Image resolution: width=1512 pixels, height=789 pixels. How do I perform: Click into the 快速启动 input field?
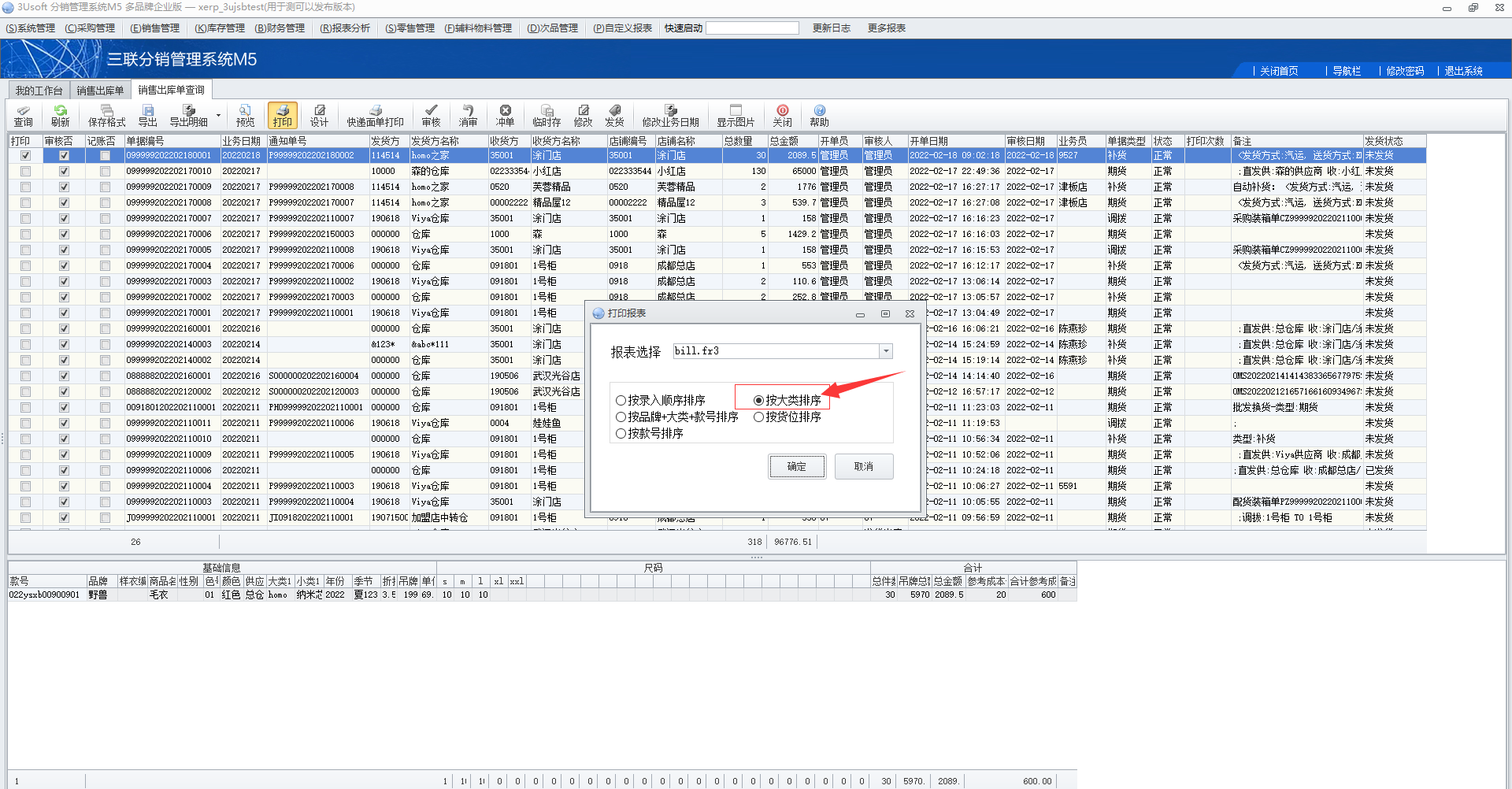[x=752, y=28]
